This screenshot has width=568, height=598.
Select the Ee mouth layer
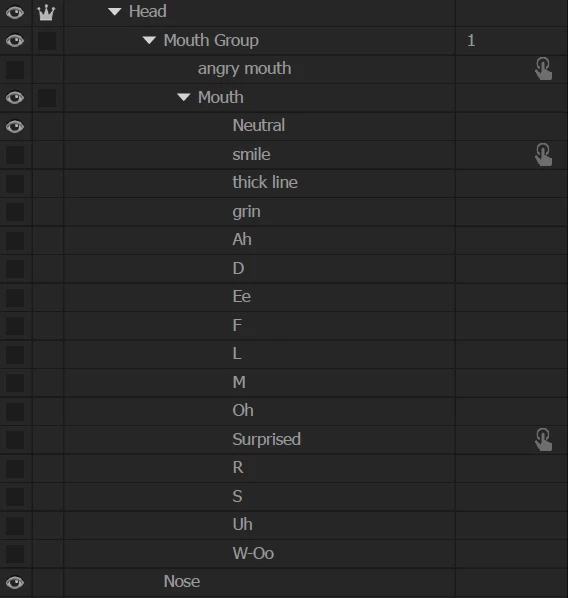pos(241,296)
